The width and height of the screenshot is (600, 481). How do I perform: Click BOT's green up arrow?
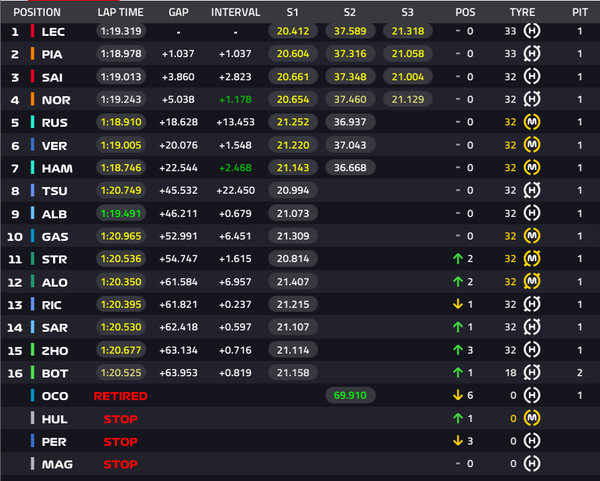458,373
